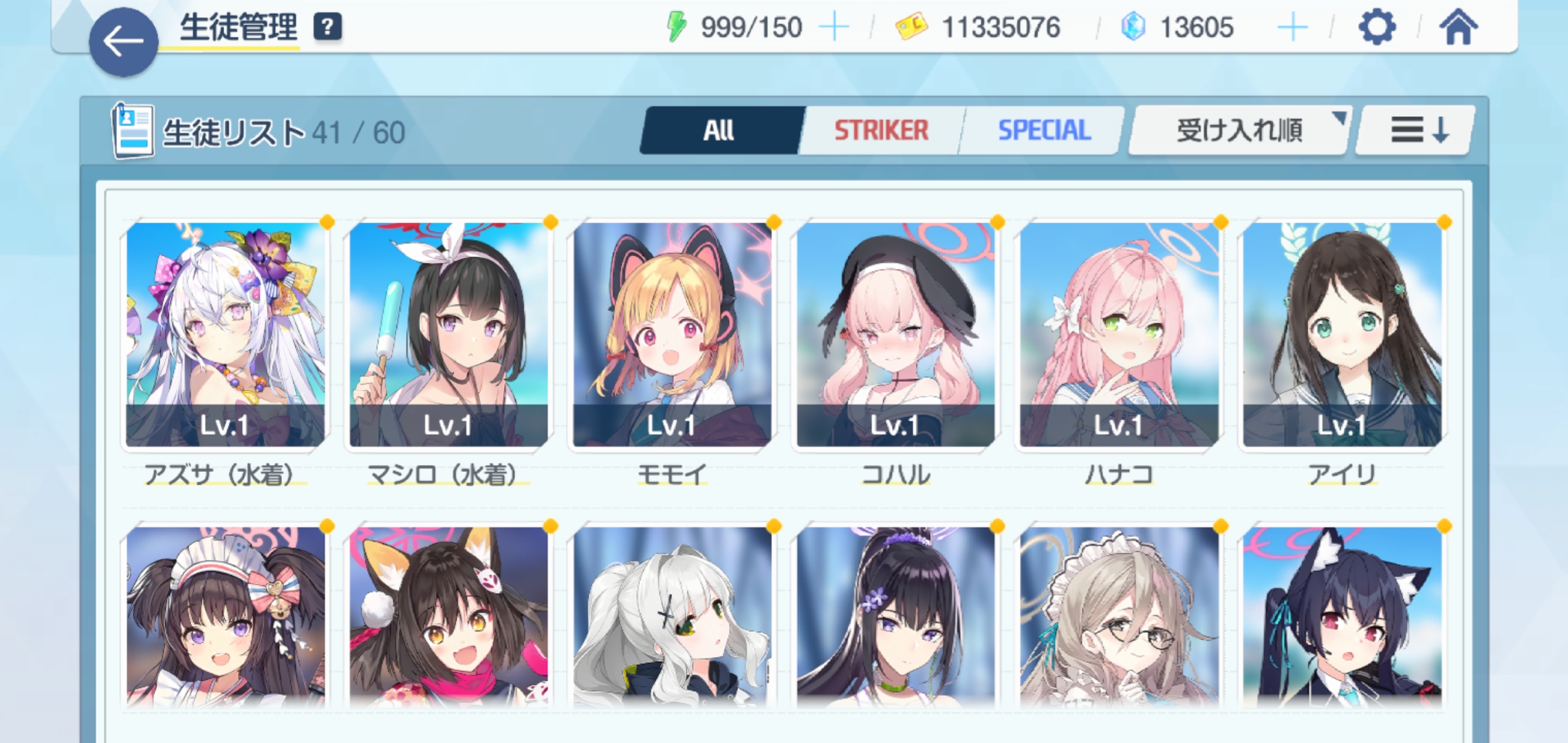
Task: Click the gold credit ticket icon
Action: click(911, 28)
